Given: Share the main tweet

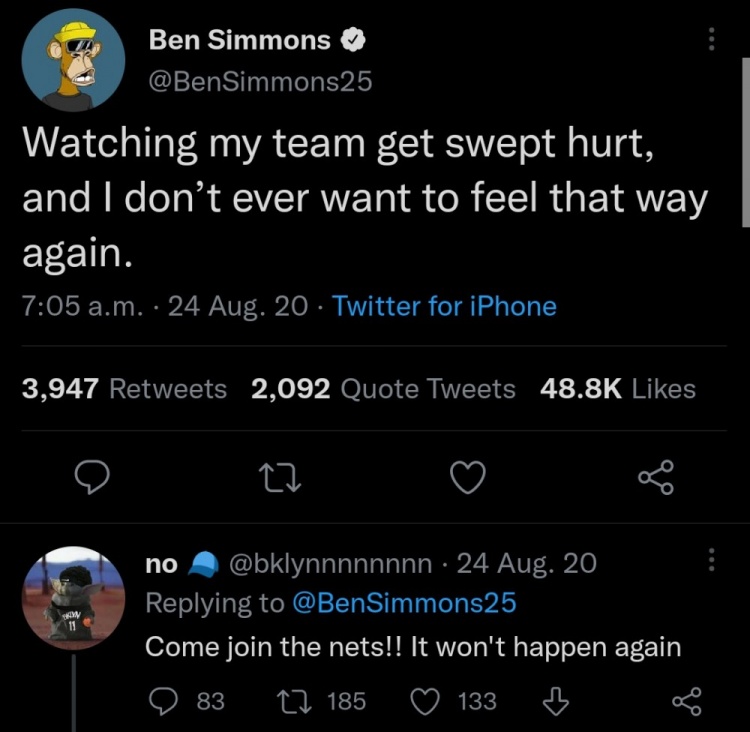Looking at the screenshot, I should click(656, 477).
